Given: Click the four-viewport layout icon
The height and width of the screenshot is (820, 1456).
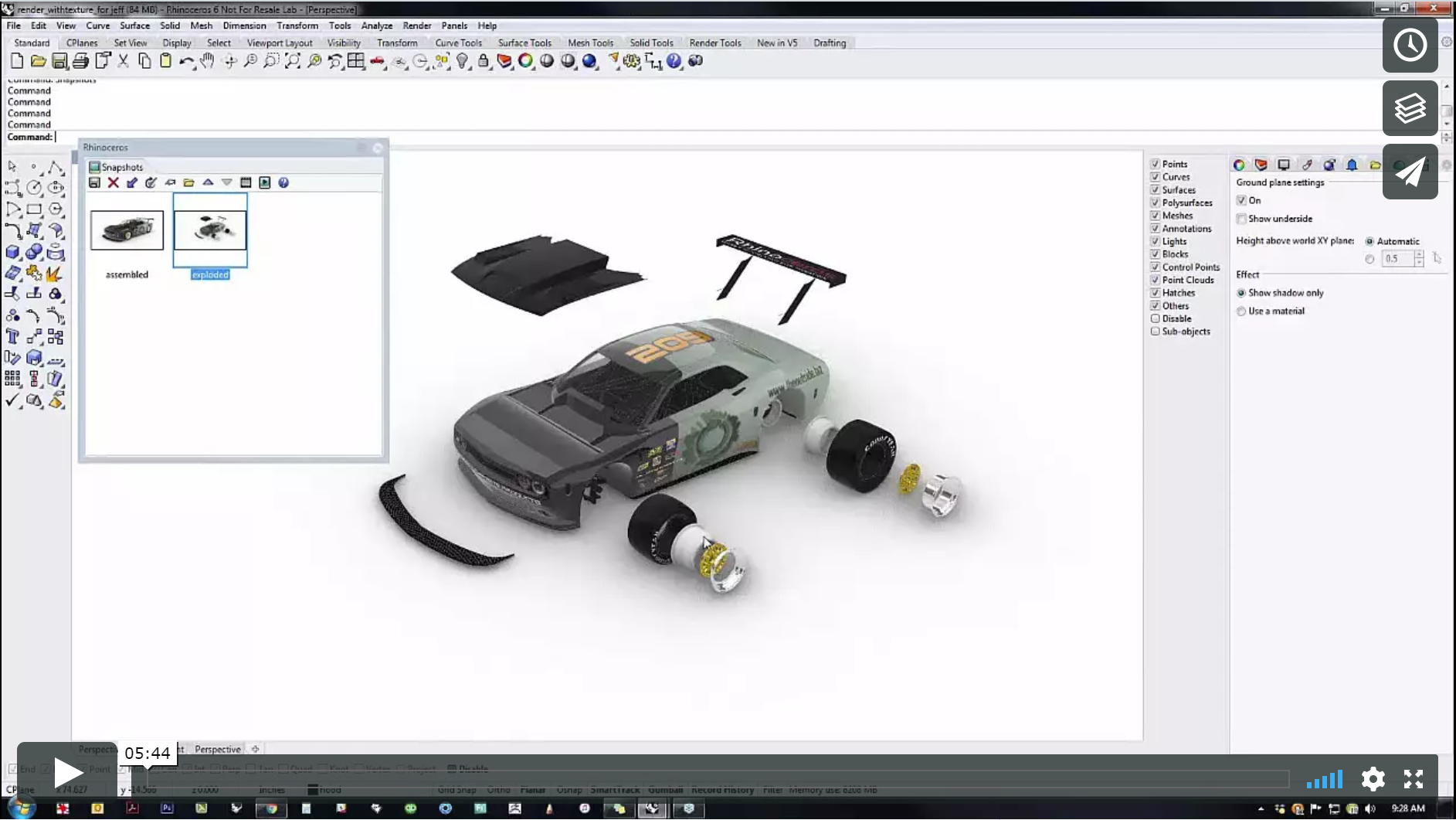Looking at the screenshot, I should coord(356,61).
